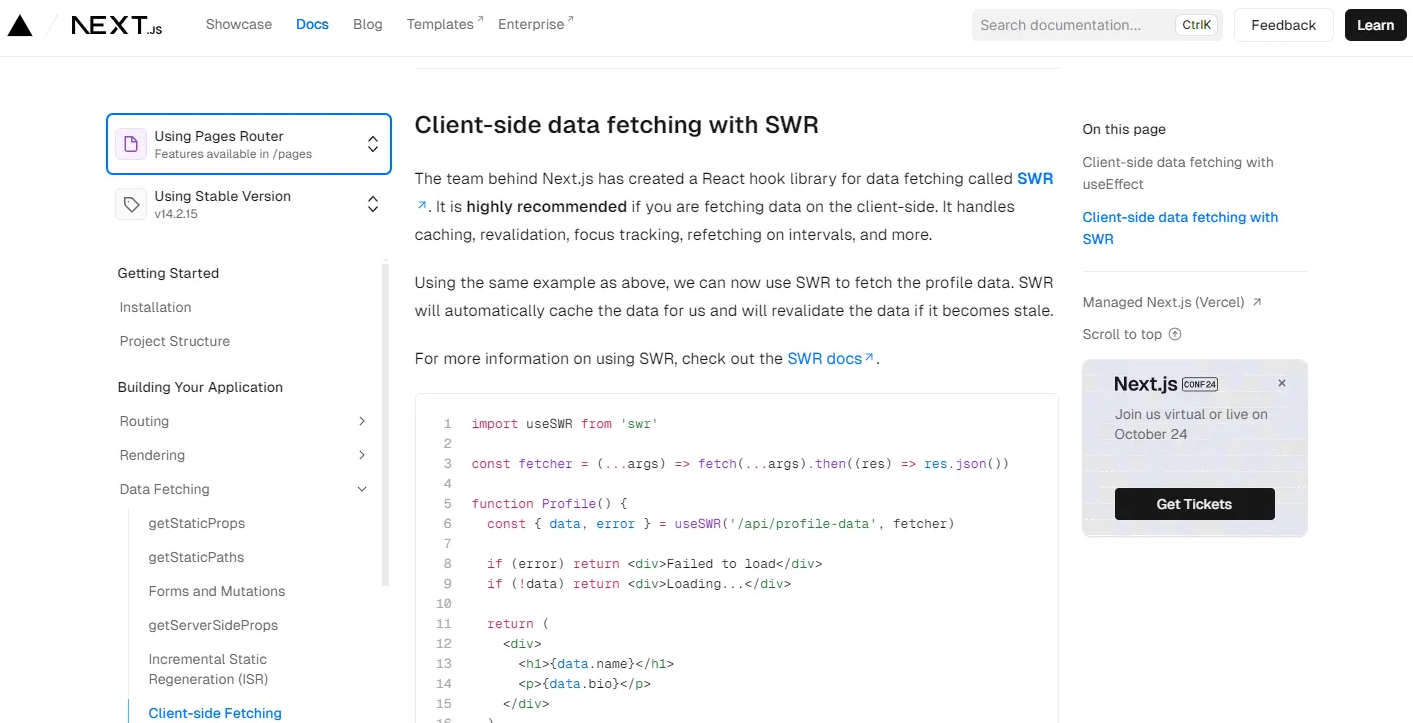Viewport: 1413px width, 723px height.
Task: Click the const fetcher code line
Action: point(740,463)
